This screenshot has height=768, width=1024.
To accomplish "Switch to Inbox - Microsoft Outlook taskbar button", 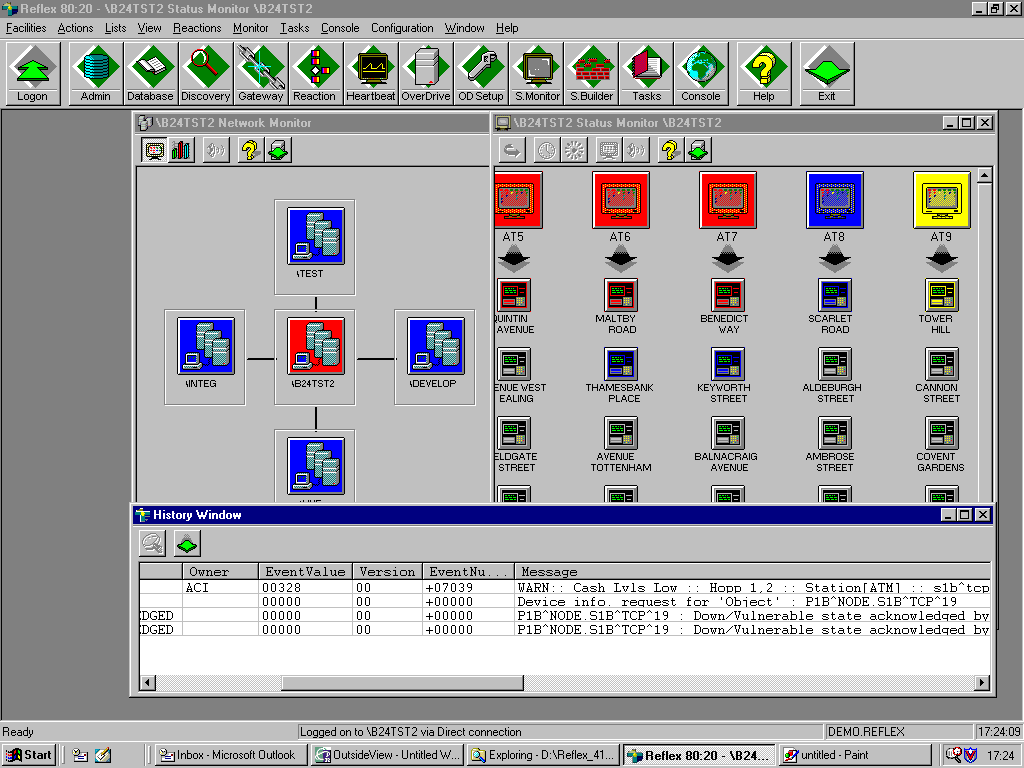I will point(229,755).
